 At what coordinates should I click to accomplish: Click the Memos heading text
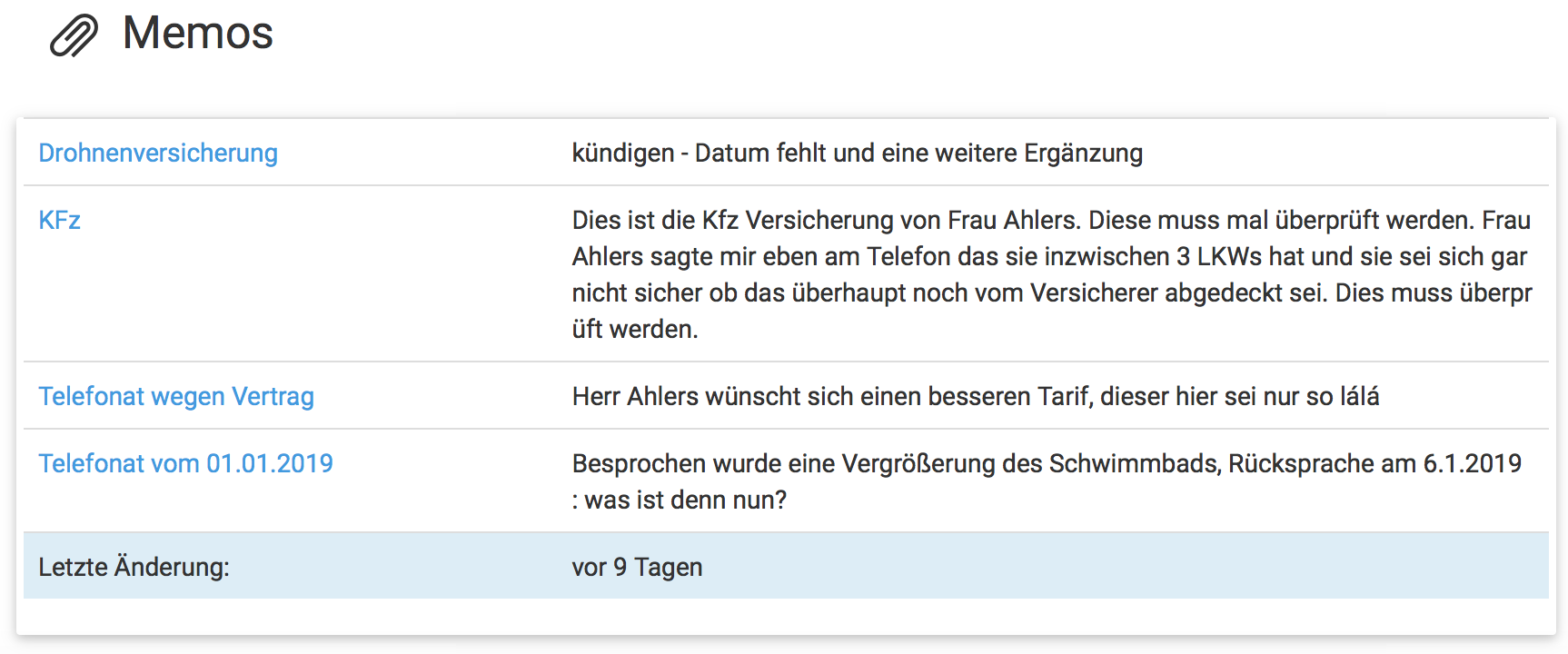pyautogui.click(x=197, y=34)
